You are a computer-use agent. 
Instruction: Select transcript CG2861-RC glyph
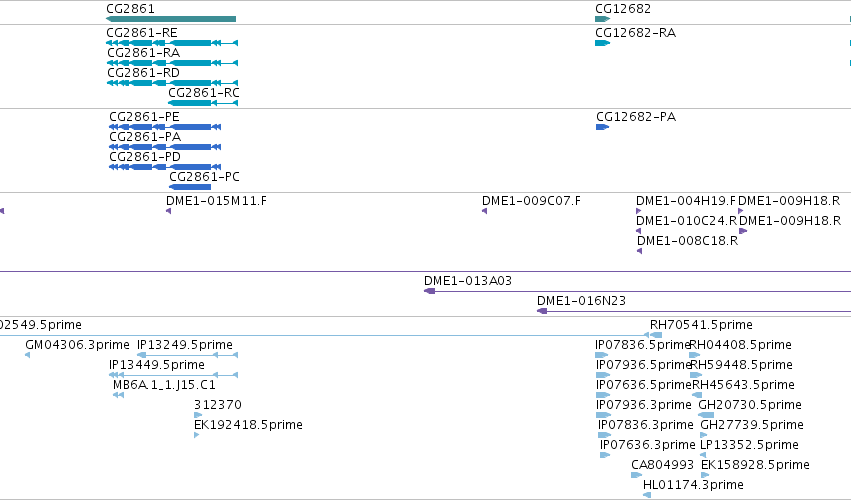coord(203,103)
